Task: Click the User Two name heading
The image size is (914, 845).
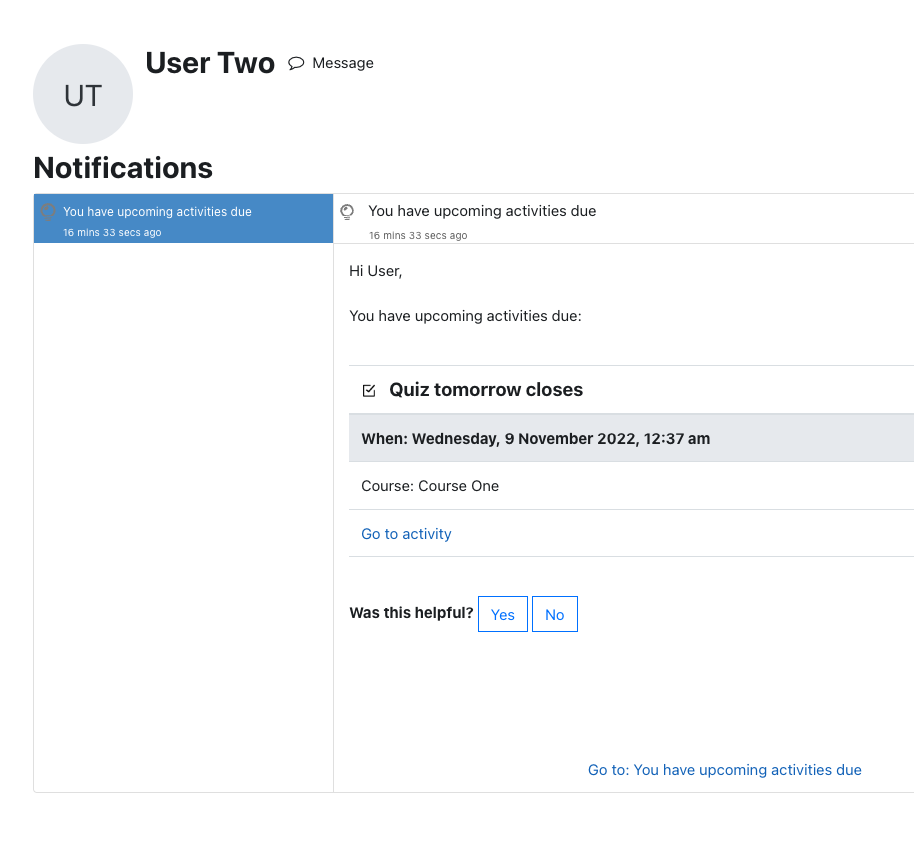Action: (x=210, y=63)
